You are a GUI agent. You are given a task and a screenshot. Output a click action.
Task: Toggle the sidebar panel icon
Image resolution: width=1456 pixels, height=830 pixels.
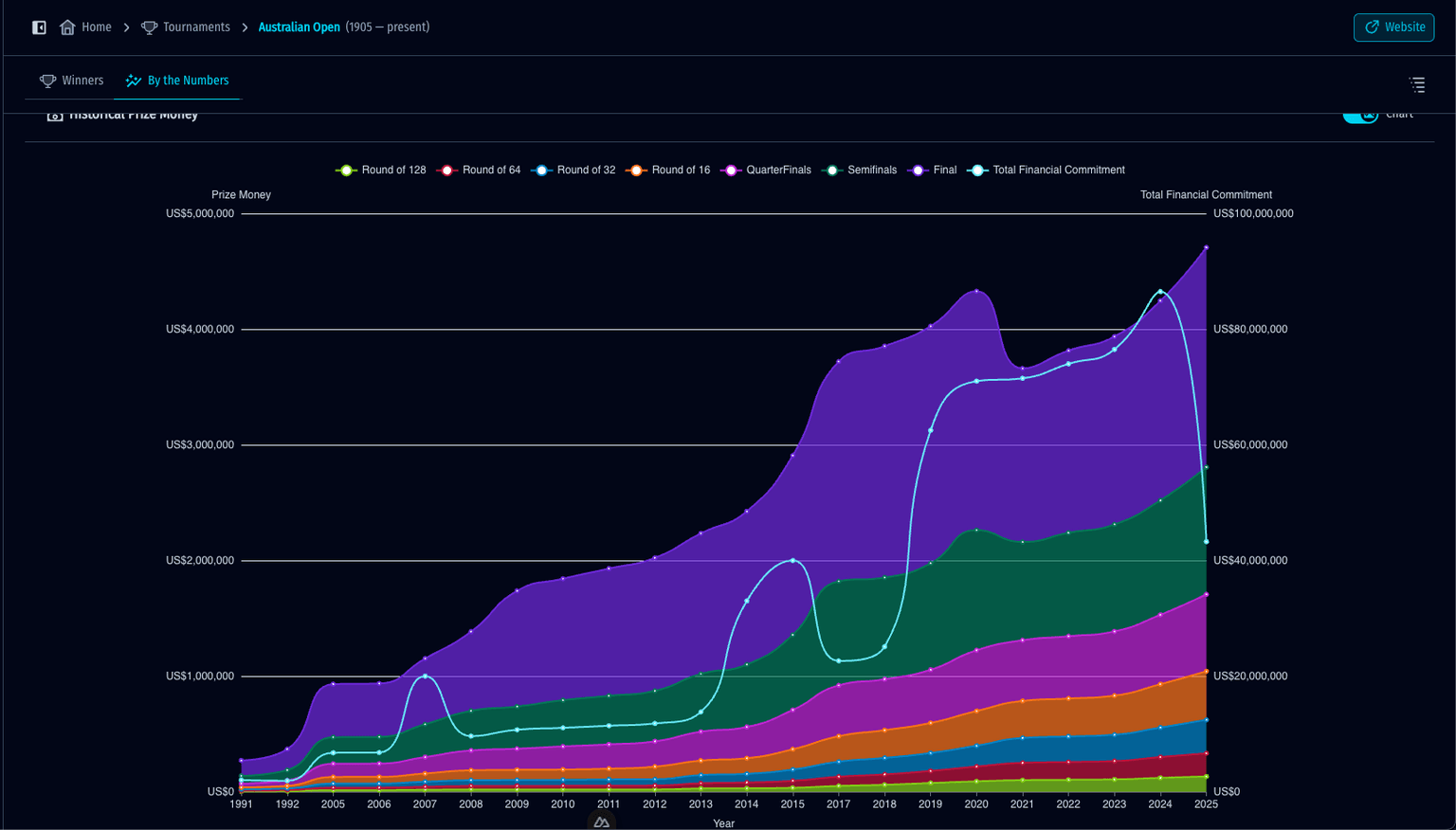pos(39,27)
